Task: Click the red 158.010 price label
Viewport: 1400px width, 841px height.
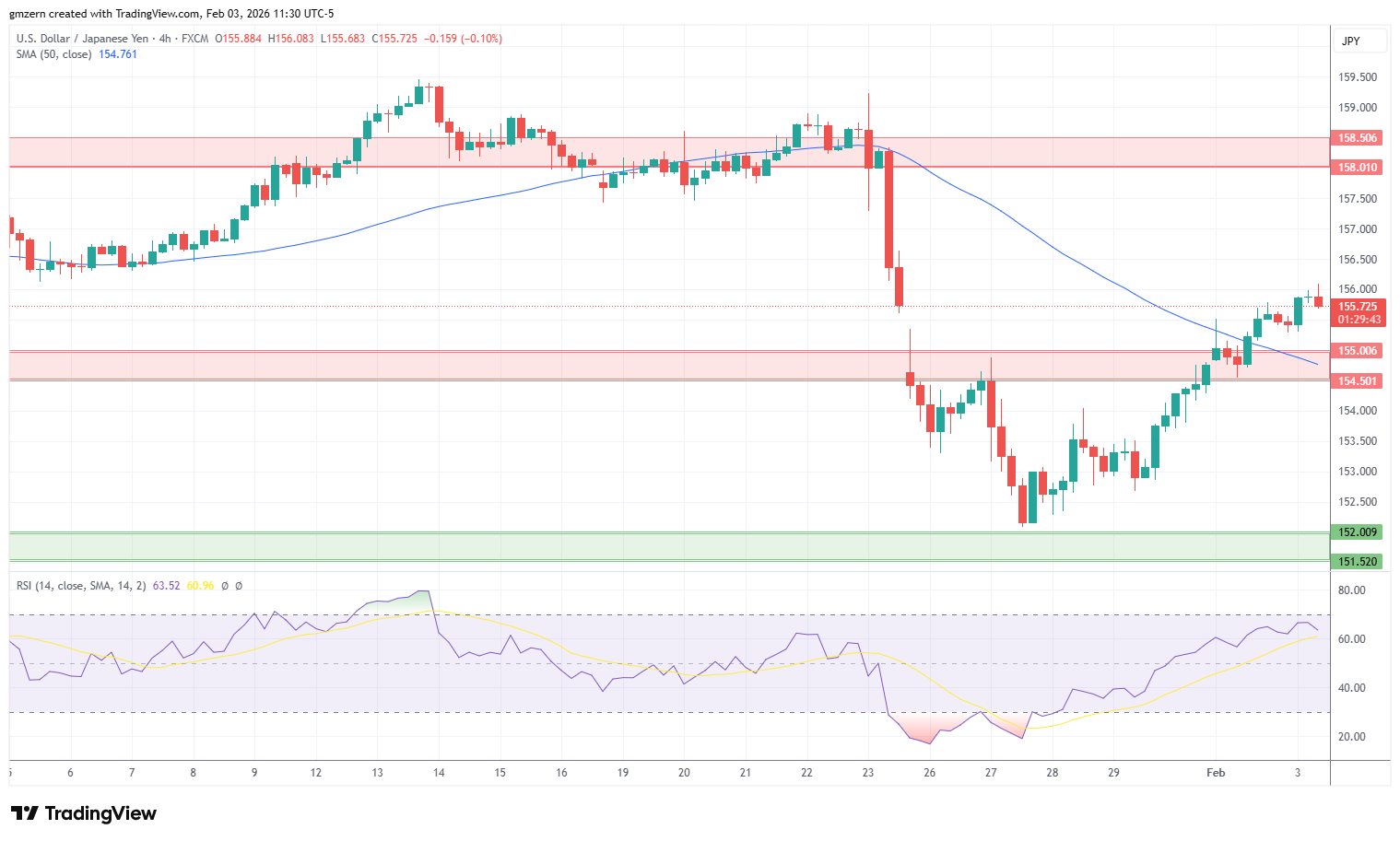Action: (1358, 168)
